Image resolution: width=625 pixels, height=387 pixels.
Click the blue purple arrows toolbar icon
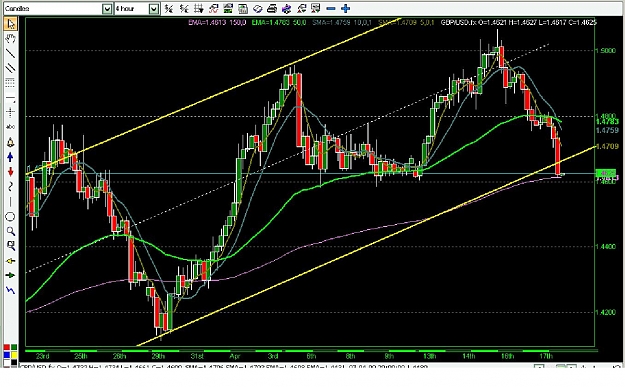coord(287,9)
